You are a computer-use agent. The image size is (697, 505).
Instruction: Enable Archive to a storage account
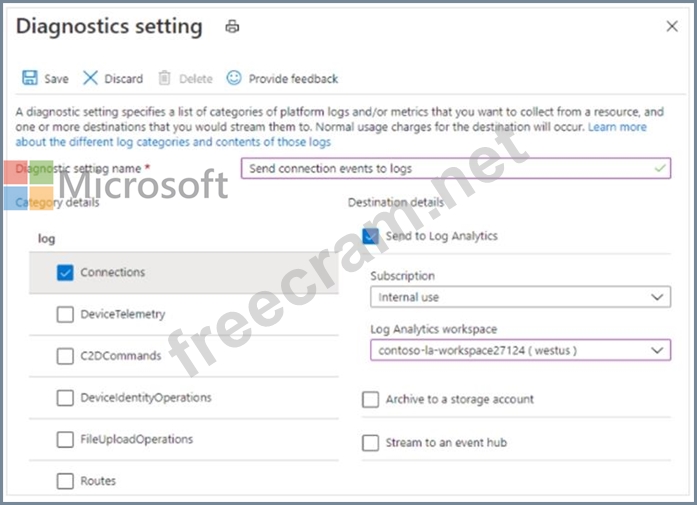pyautogui.click(x=370, y=399)
